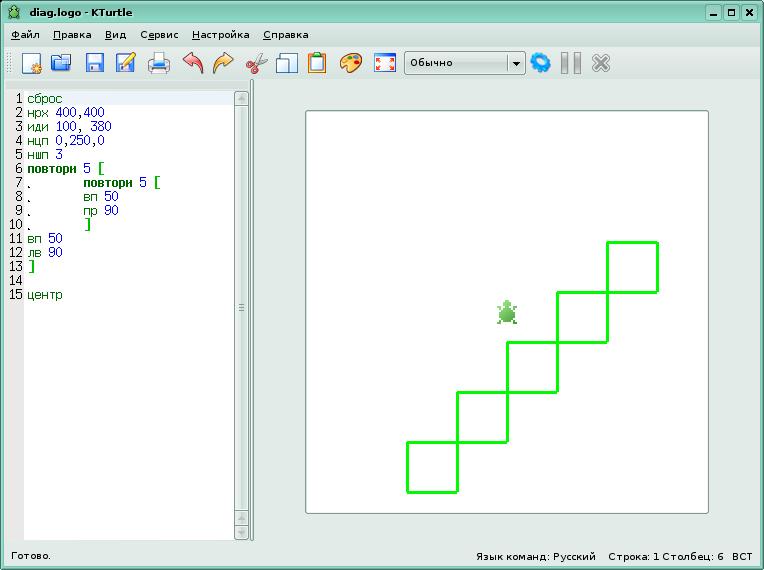Open the color picker palette icon

[x=350, y=63]
